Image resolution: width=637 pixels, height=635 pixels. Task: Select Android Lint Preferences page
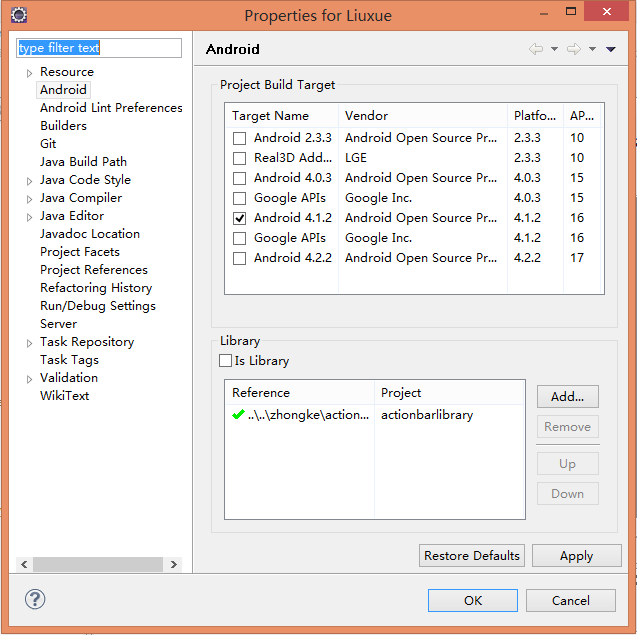point(111,108)
